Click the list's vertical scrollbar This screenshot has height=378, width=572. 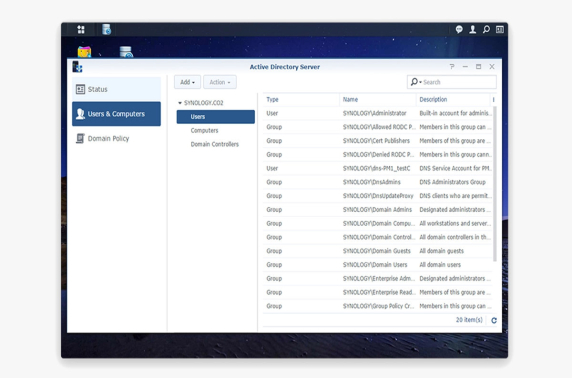coord(495,184)
